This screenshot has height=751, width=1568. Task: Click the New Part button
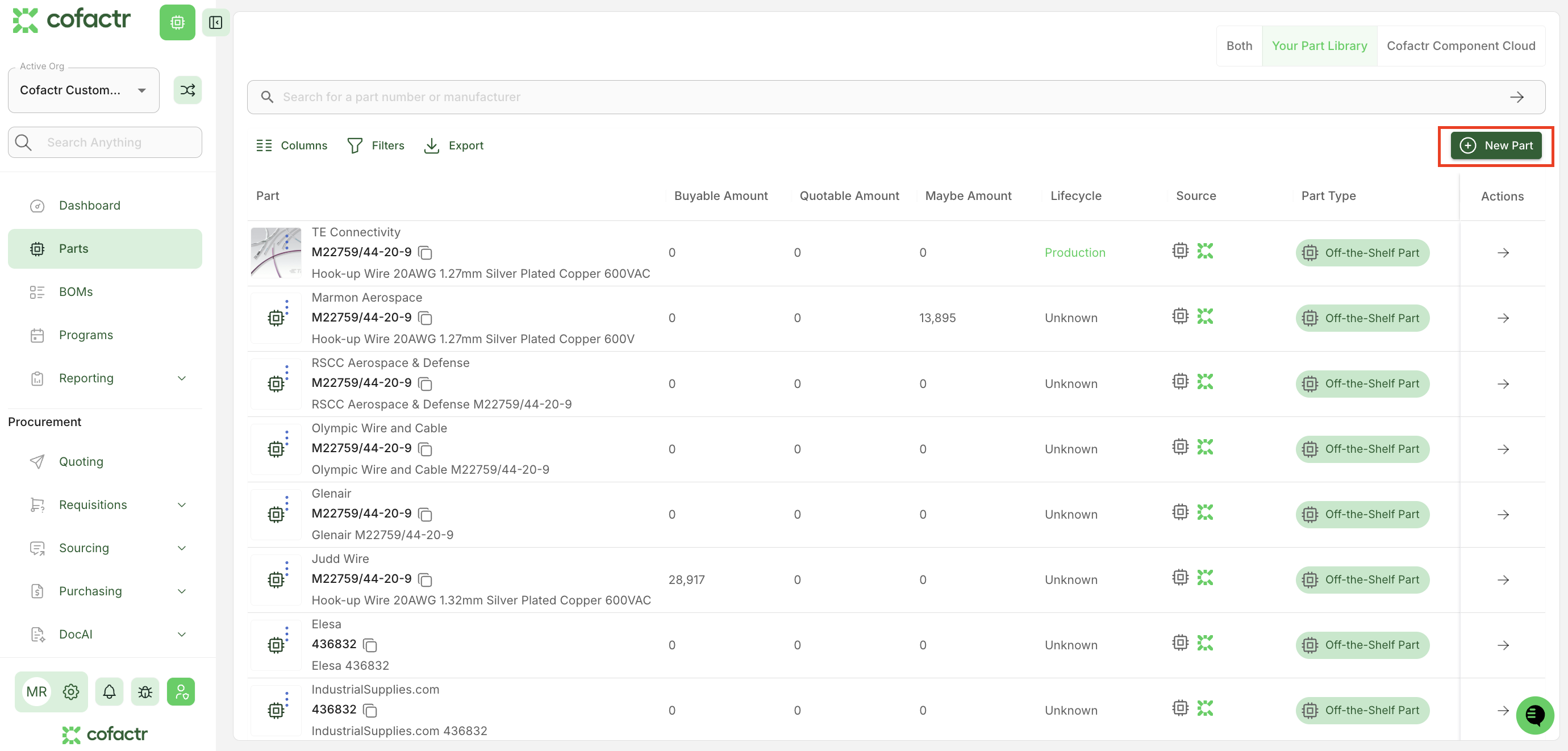(x=1495, y=145)
